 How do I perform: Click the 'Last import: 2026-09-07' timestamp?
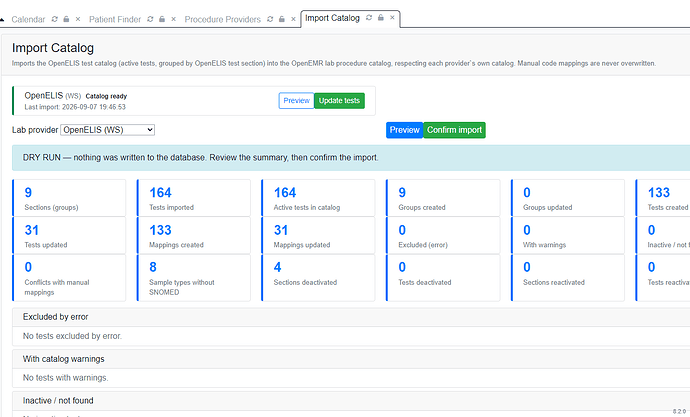click(x=75, y=107)
